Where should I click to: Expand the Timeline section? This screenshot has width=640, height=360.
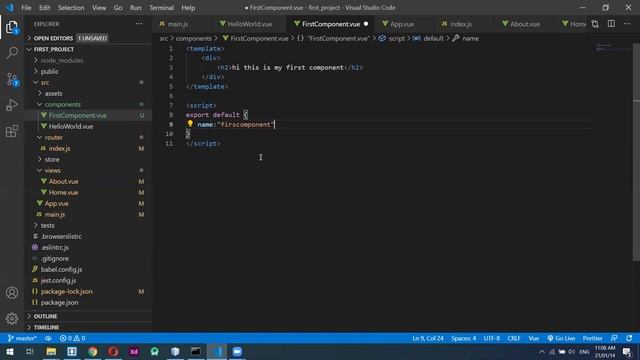(x=89, y=327)
